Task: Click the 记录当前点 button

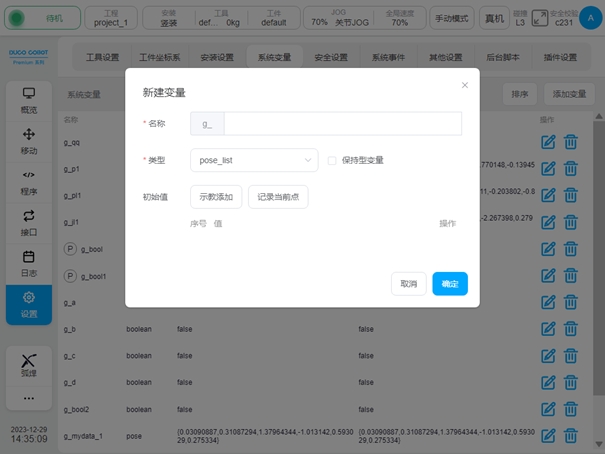Action: [x=278, y=197]
